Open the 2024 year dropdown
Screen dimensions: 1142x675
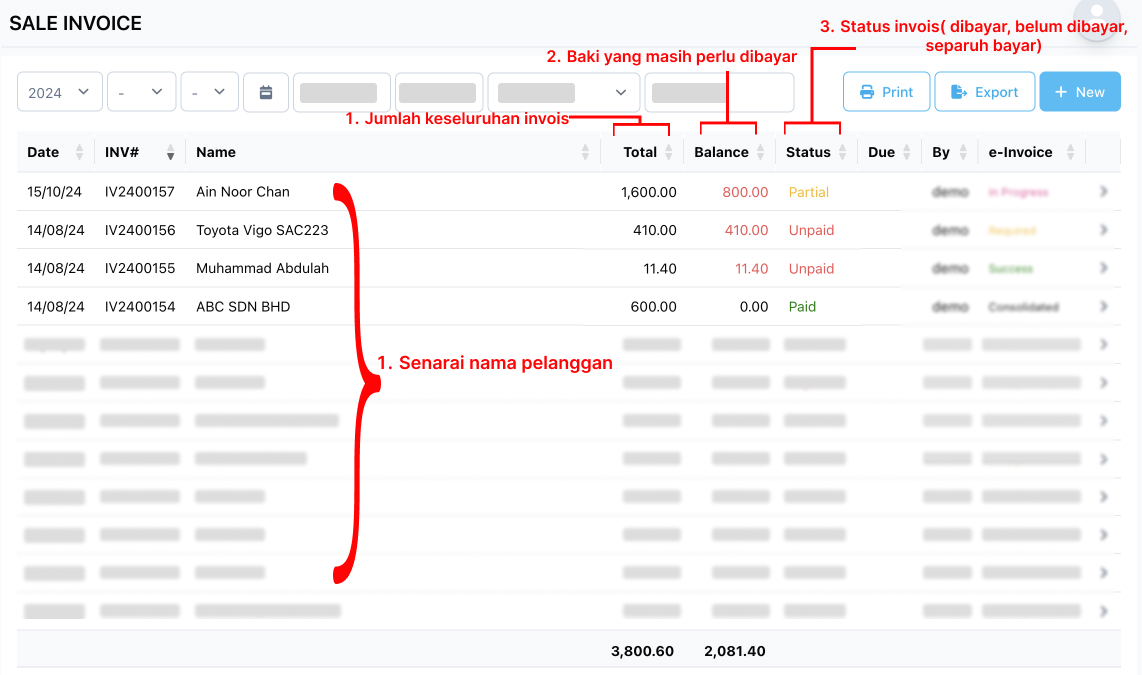tap(60, 92)
